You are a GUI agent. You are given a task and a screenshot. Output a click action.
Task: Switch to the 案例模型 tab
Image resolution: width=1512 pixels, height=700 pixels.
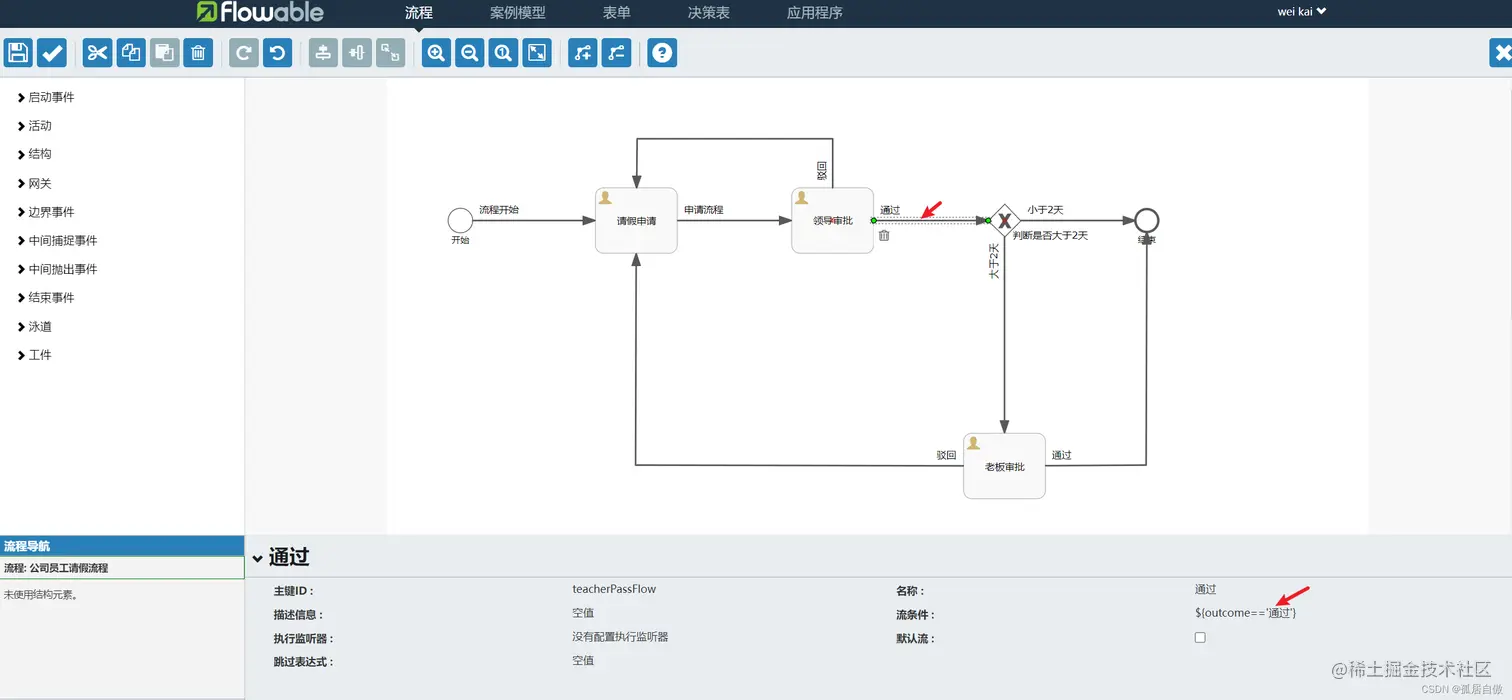[518, 13]
